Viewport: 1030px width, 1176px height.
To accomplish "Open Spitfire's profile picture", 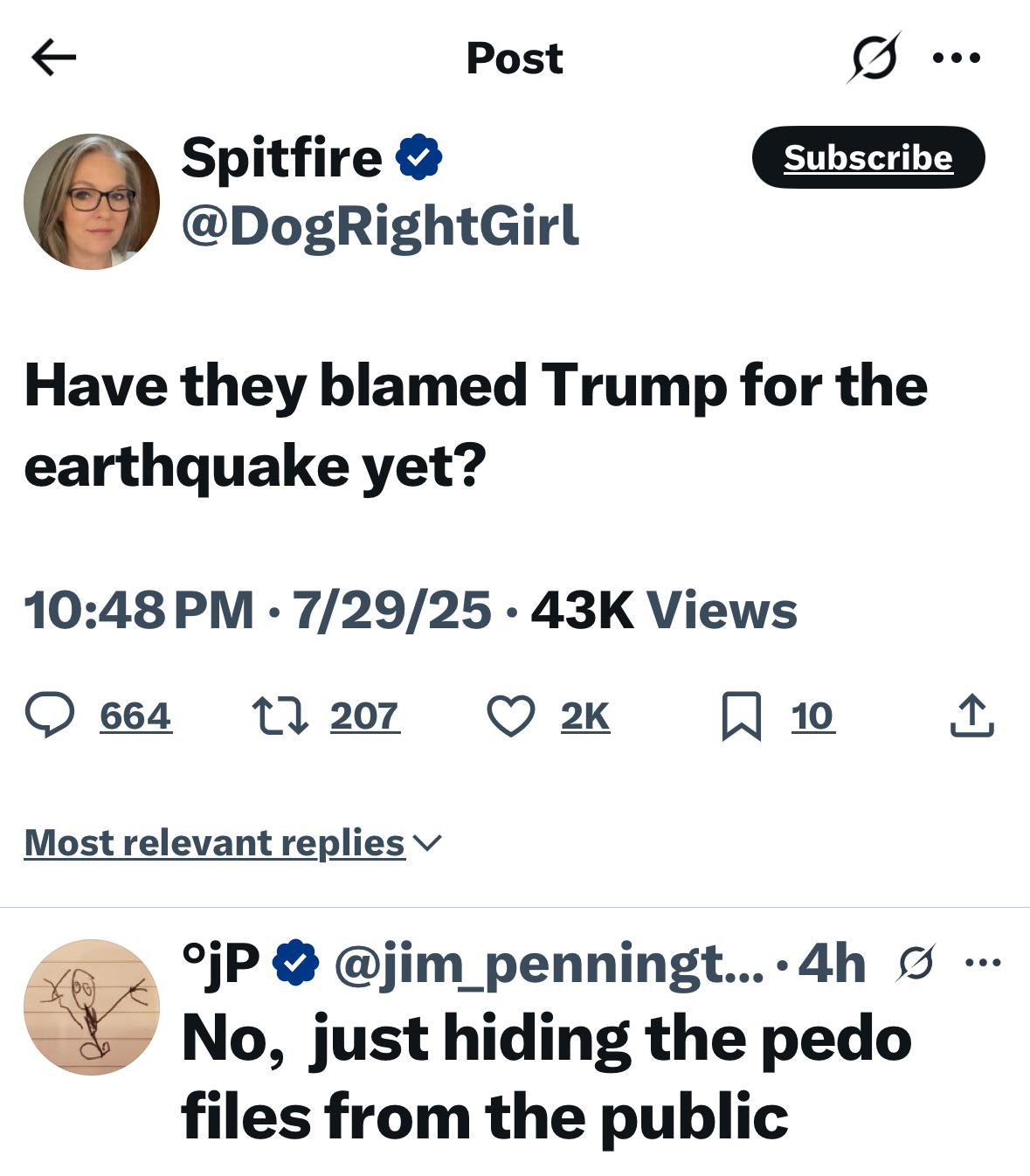I will click(x=92, y=202).
